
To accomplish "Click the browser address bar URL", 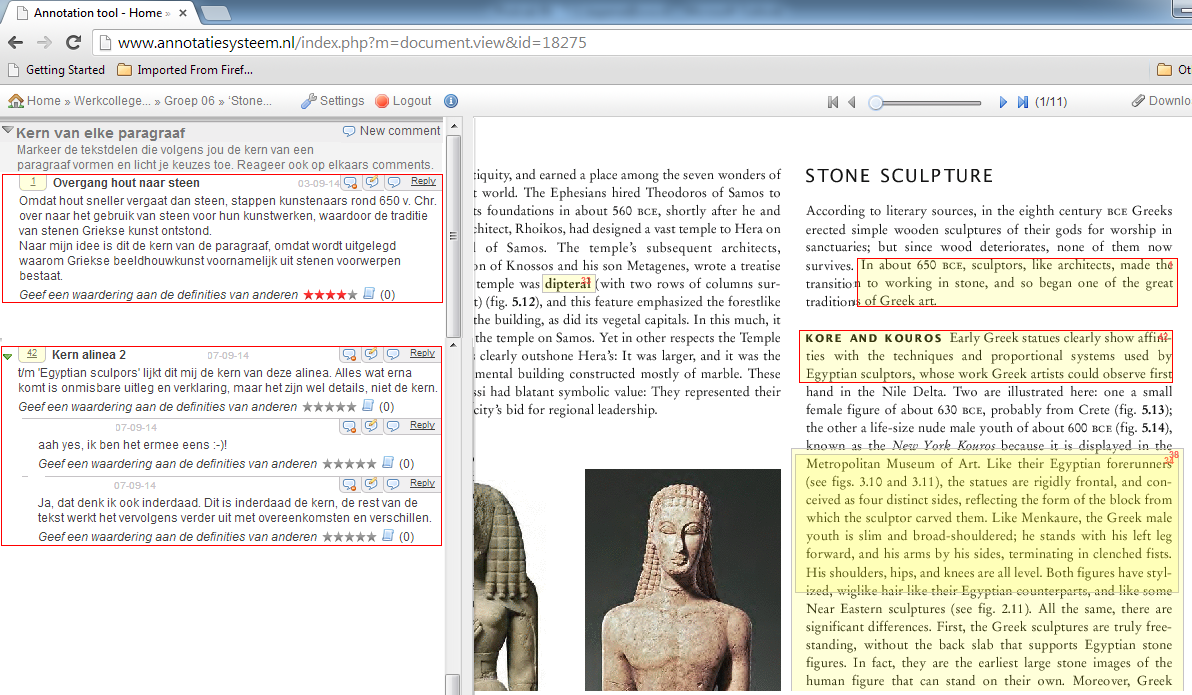I will click(x=352, y=43).
